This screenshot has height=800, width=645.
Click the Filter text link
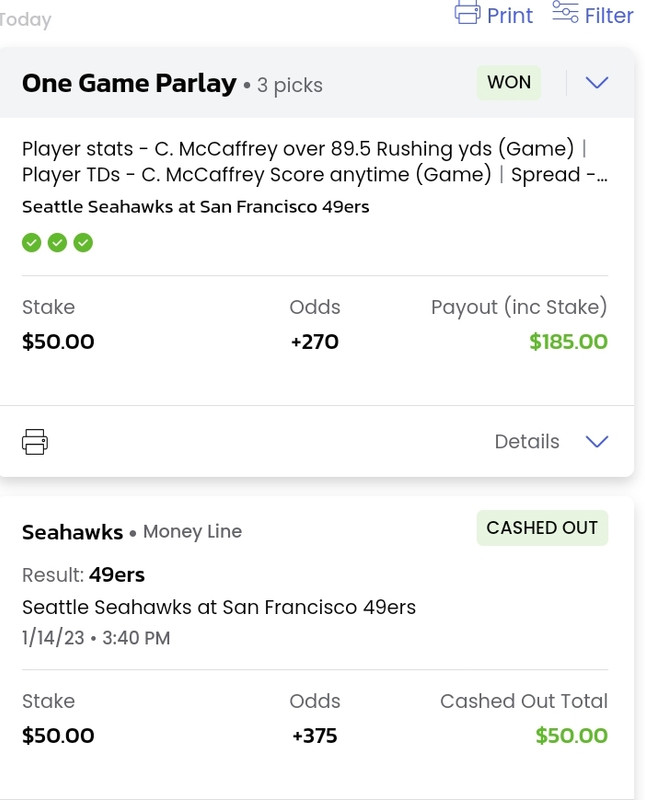(x=609, y=15)
